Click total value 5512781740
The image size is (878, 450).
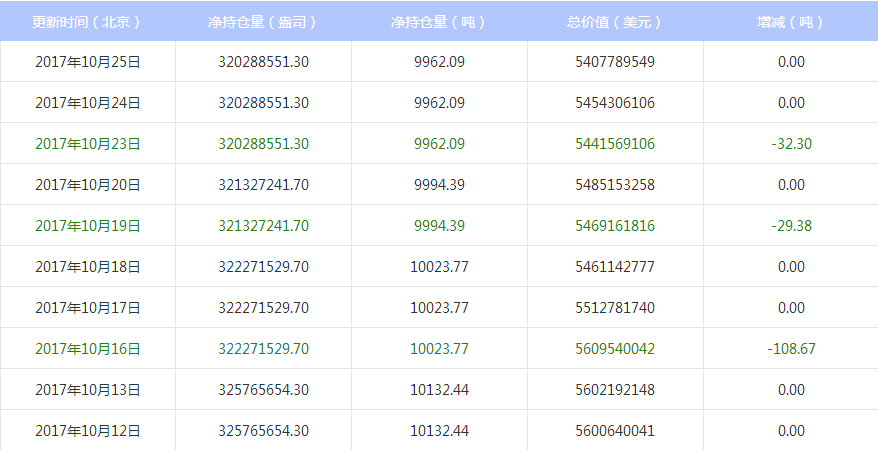pyautogui.click(x=615, y=308)
